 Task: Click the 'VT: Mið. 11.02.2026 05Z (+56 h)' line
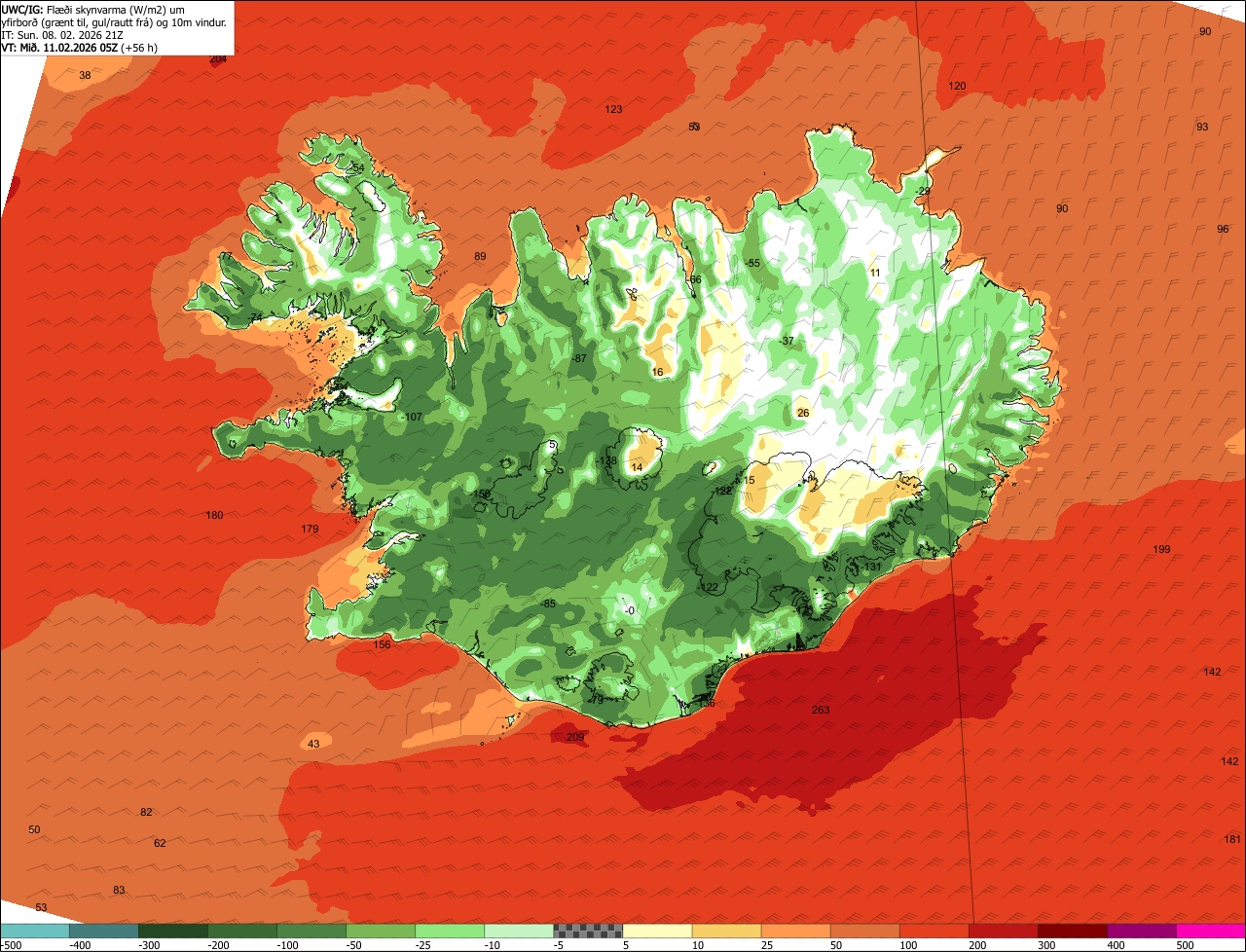pyautogui.click(x=80, y=47)
